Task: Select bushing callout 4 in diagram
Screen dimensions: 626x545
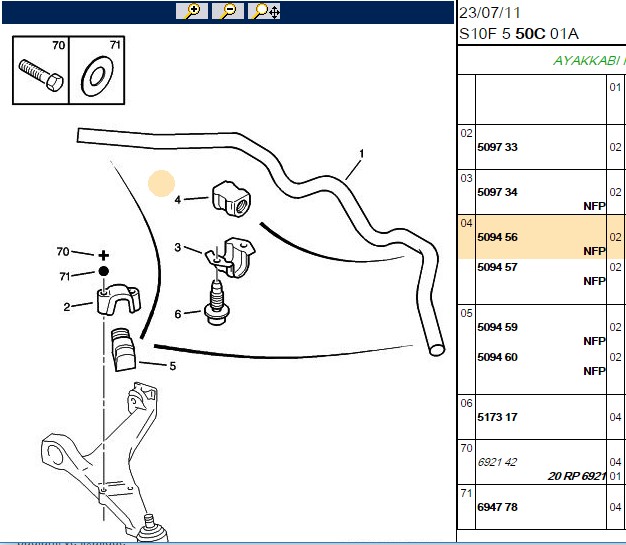Action: pos(178,200)
